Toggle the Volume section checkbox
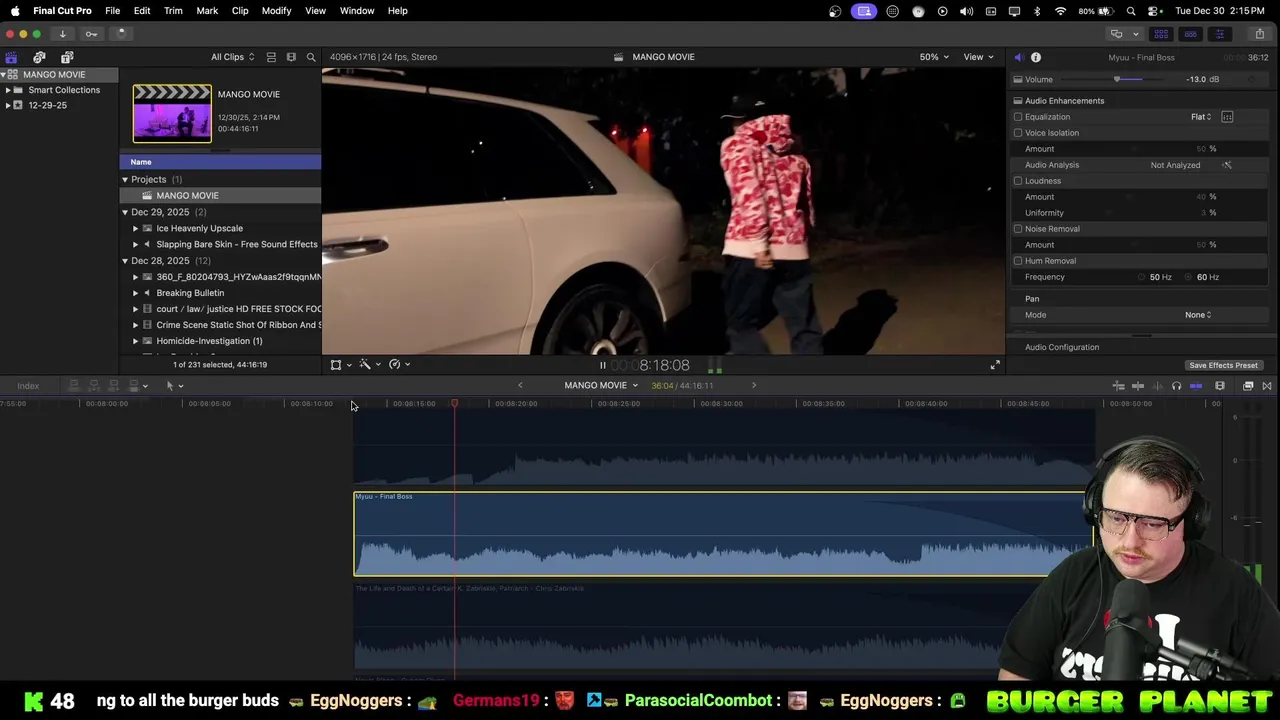Image resolution: width=1280 pixels, height=720 pixels. click(x=1018, y=80)
